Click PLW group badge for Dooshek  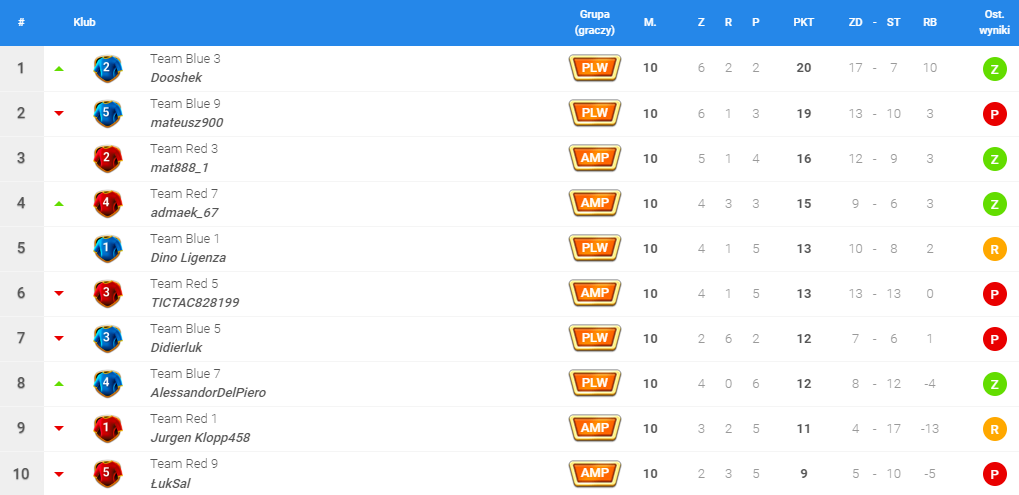tap(595, 68)
